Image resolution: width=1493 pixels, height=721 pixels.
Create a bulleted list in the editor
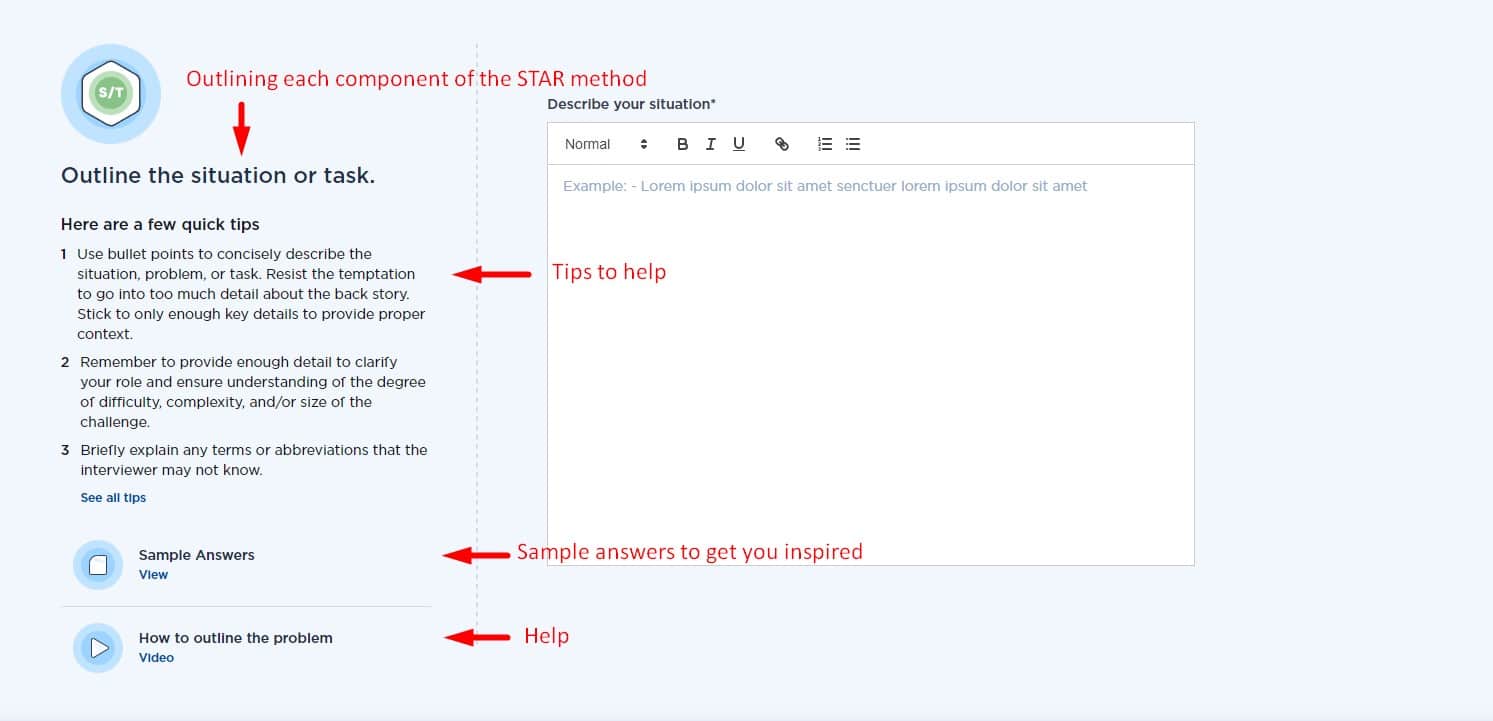[852, 143]
